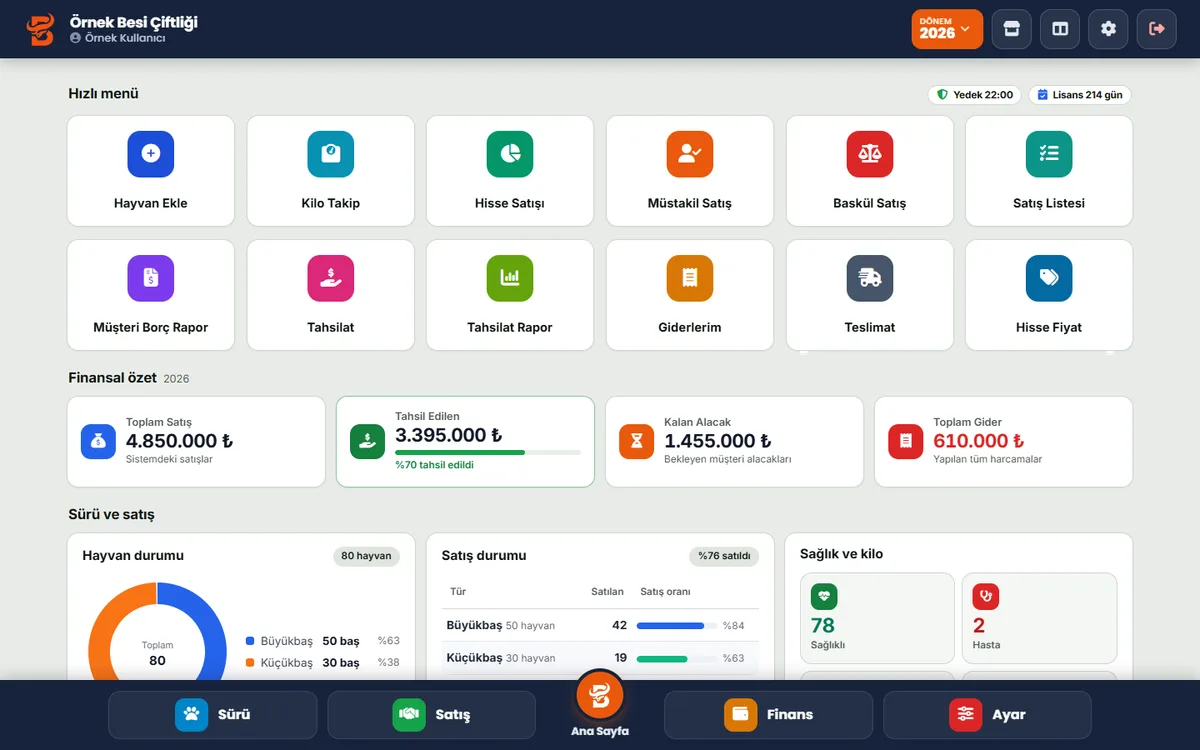Viewport: 1200px width, 750px height.
Task: Open the Giderlerim receipt icon
Action: click(690, 278)
